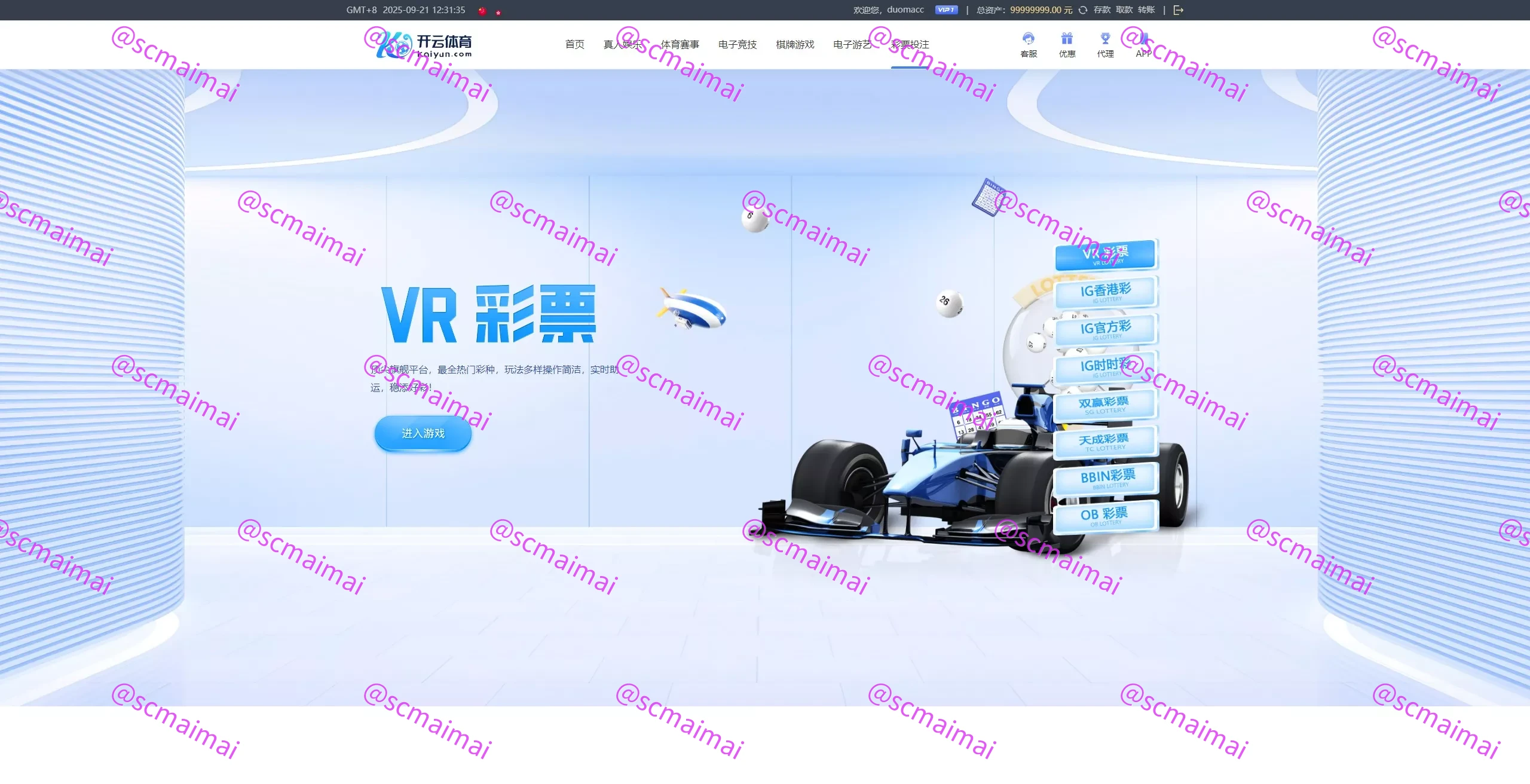Click the username duomacc

pyautogui.click(x=905, y=10)
